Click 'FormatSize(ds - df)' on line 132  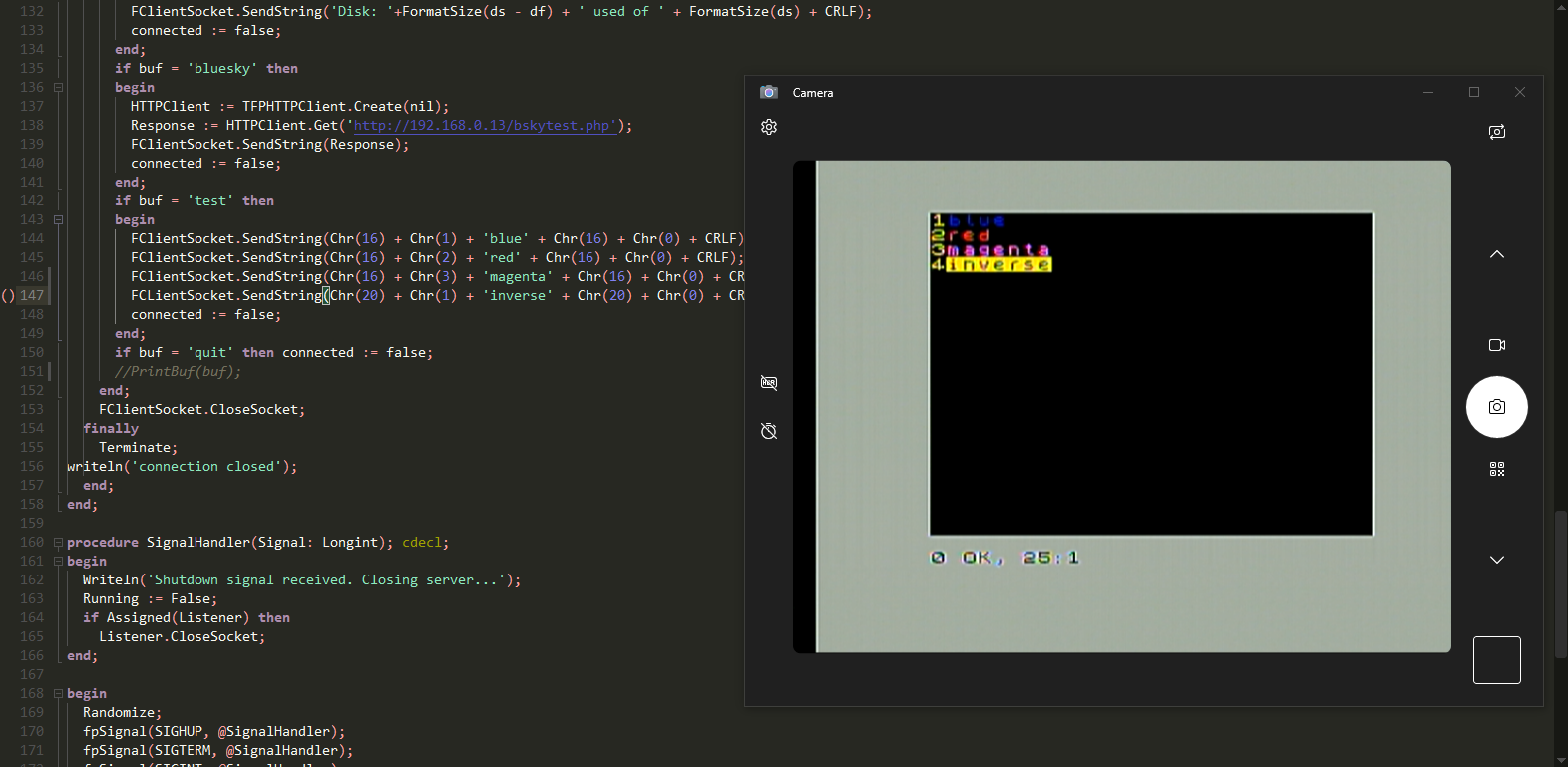click(x=478, y=12)
